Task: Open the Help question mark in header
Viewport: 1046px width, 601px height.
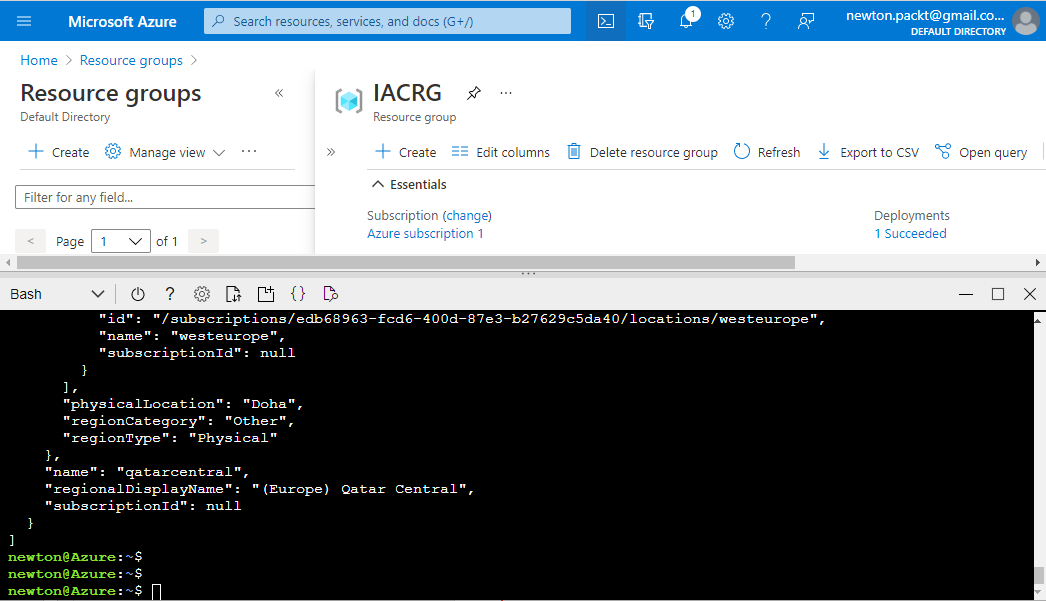Action: (x=766, y=21)
